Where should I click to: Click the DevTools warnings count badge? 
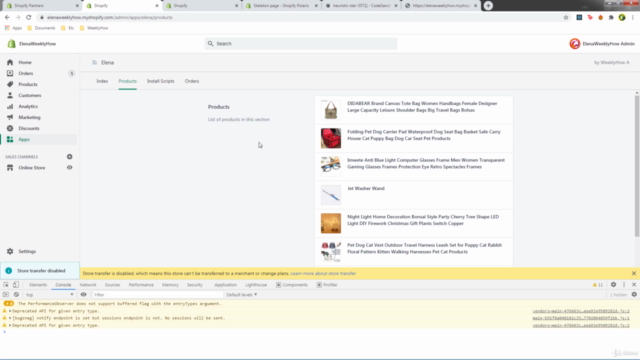(x=598, y=285)
